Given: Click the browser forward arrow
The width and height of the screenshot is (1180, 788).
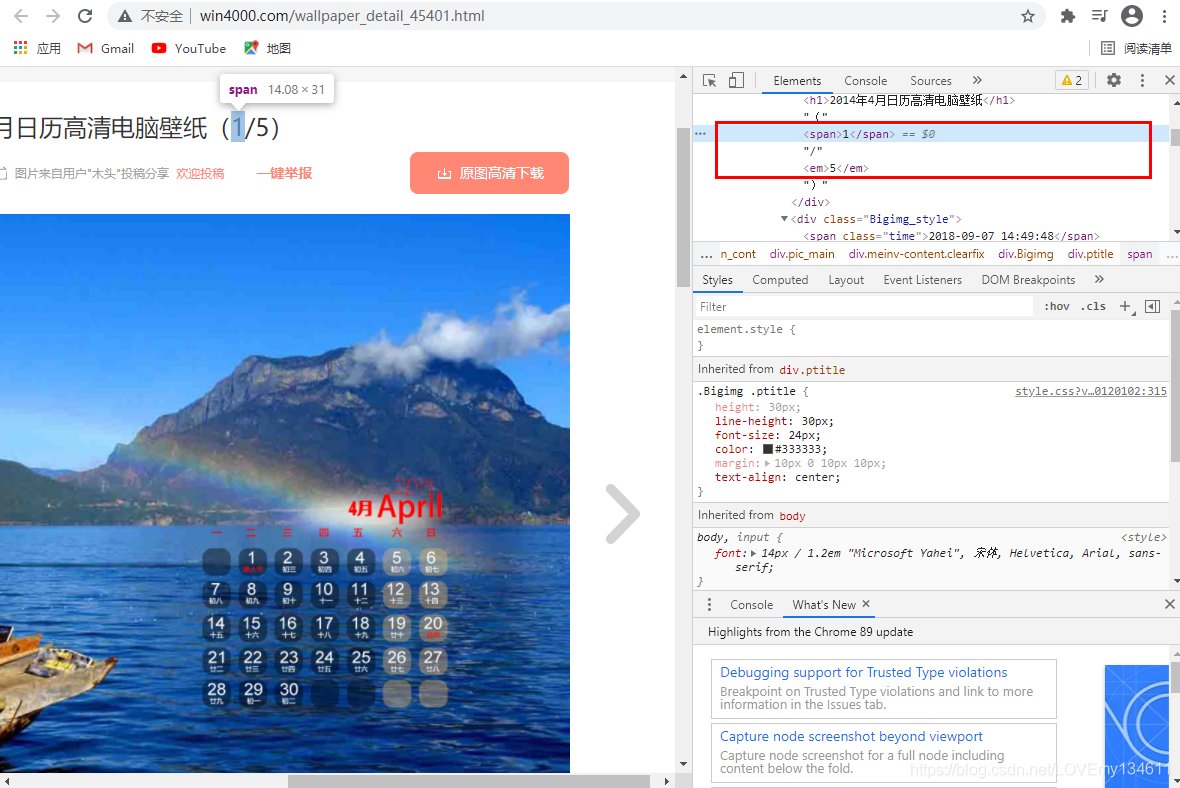Looking at the screenshot, I should point(53,16).
